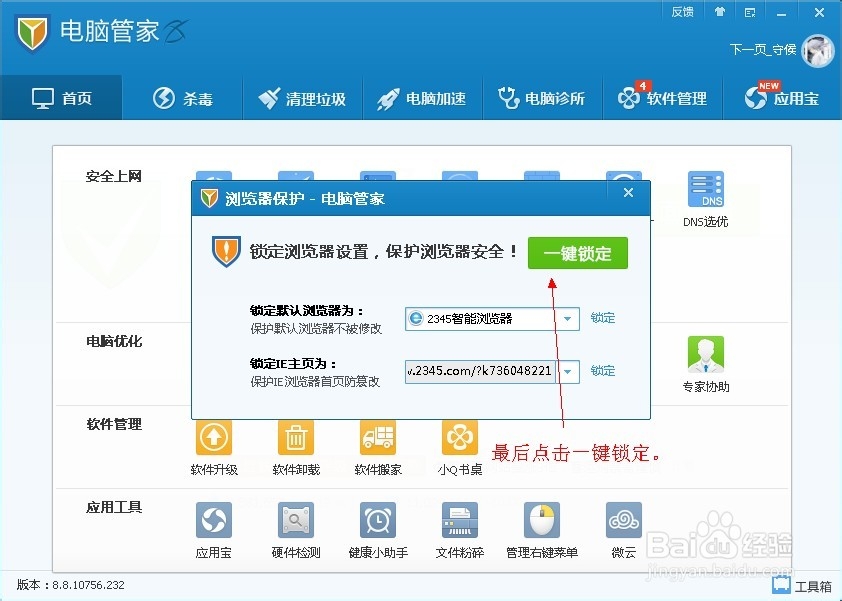Open the 应用宝 tool icon in 应用工具 row
The width and height of the screenshot is (842, 601).
[x=214, y=520]
